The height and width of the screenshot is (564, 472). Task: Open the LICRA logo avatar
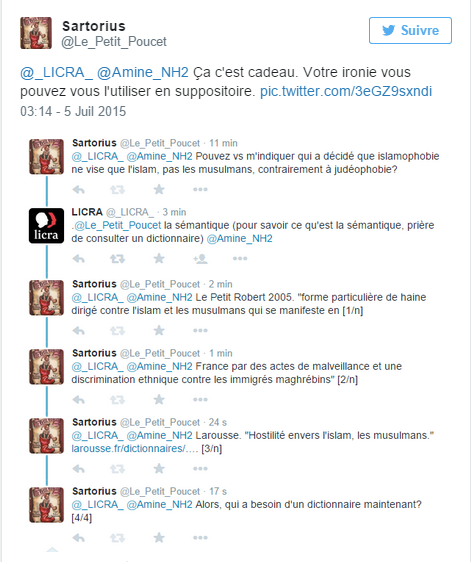[x=46, y=226]
